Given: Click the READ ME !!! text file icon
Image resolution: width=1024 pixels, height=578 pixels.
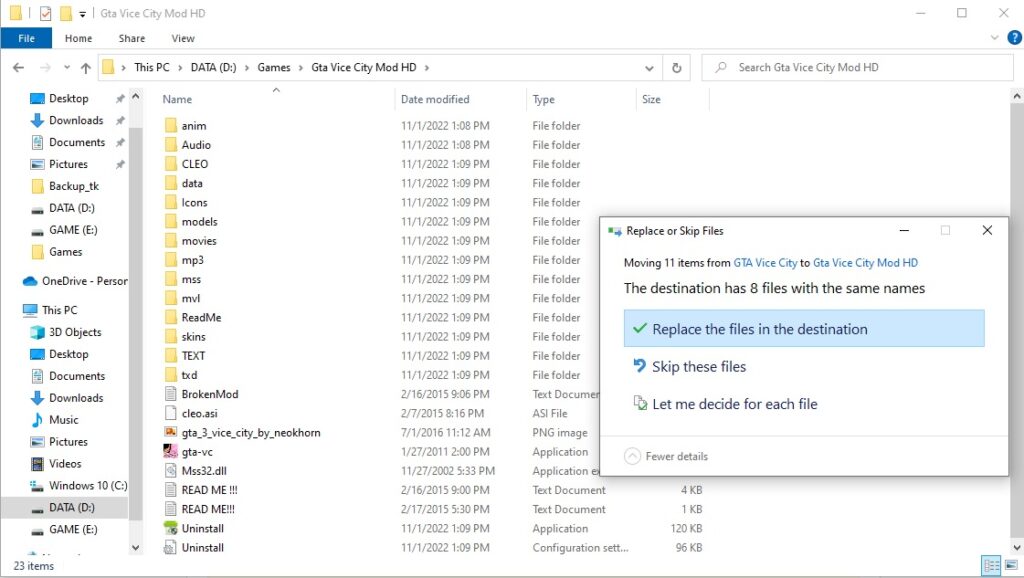Looking at the screenshot, I should 170,490.
